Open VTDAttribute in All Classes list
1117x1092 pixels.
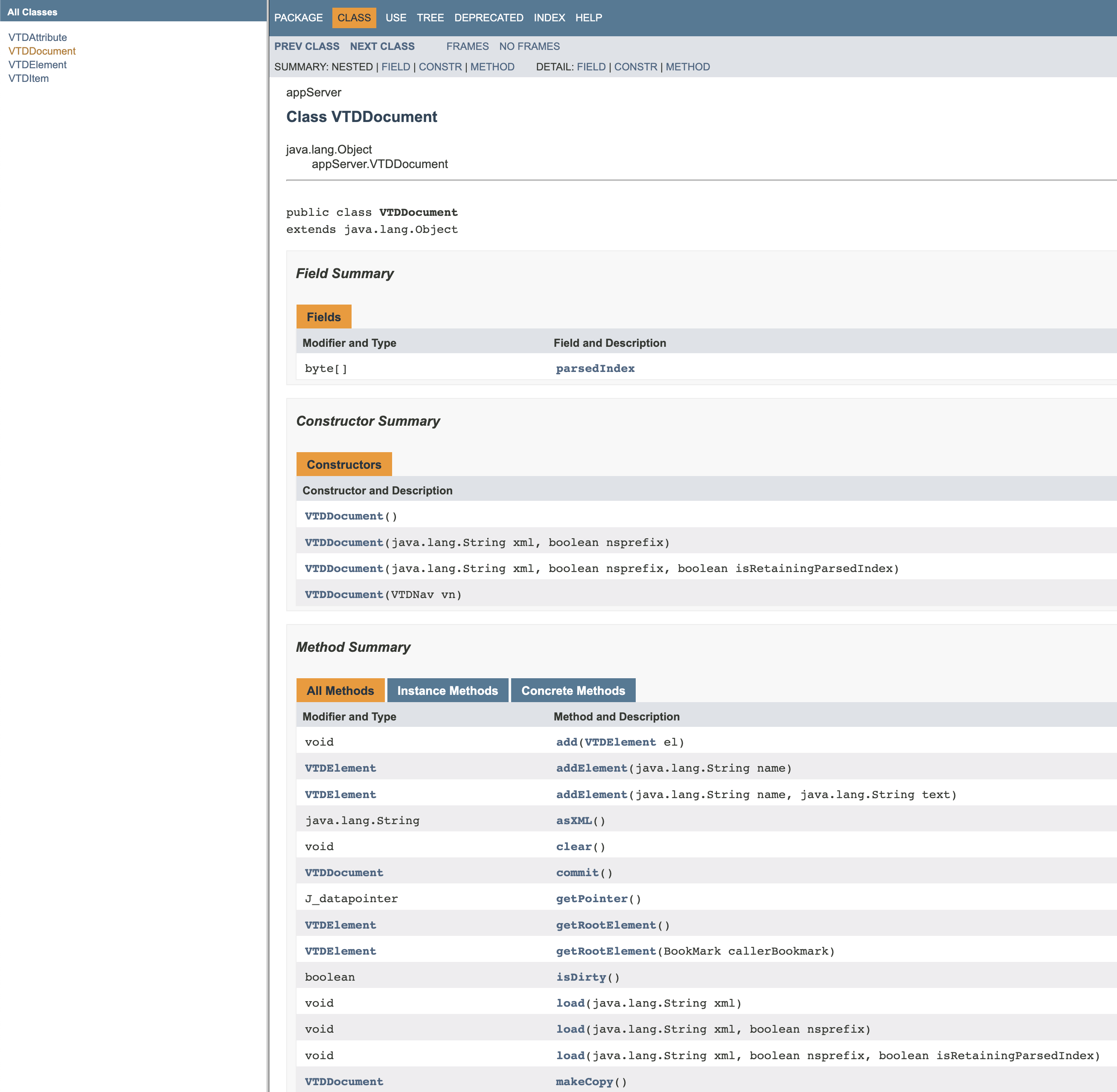[37, 37]
